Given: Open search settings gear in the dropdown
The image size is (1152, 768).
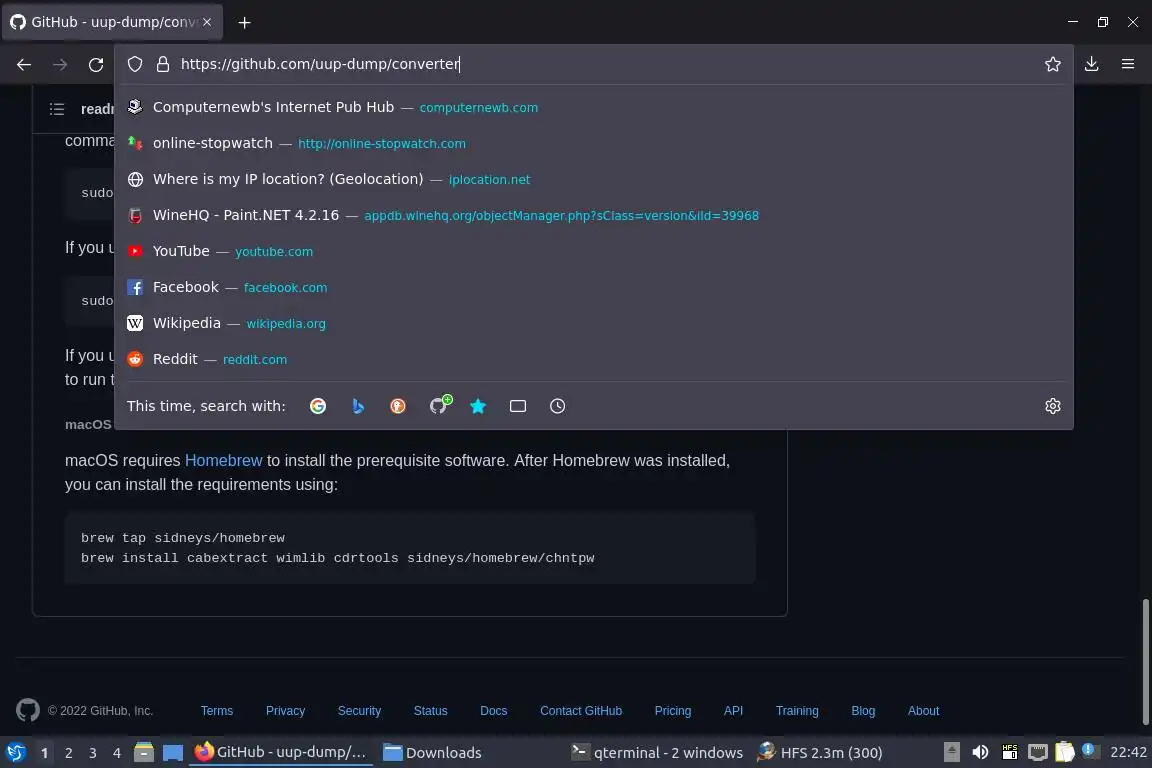Looking at the screenshot, I should [1052, 406].
